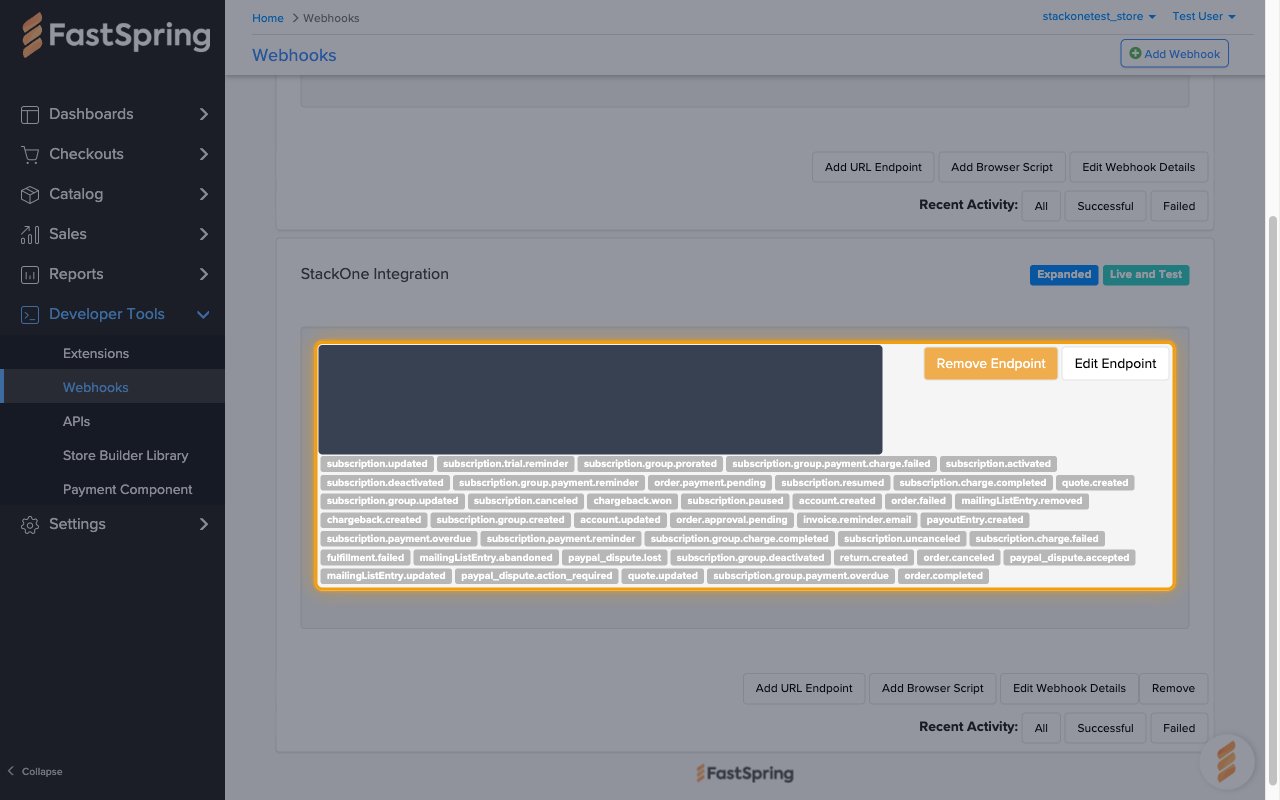Expand the Checkouts menu chevron
Image resolution: width=1280 pixels, height=800 pixels.
point(203,154)
